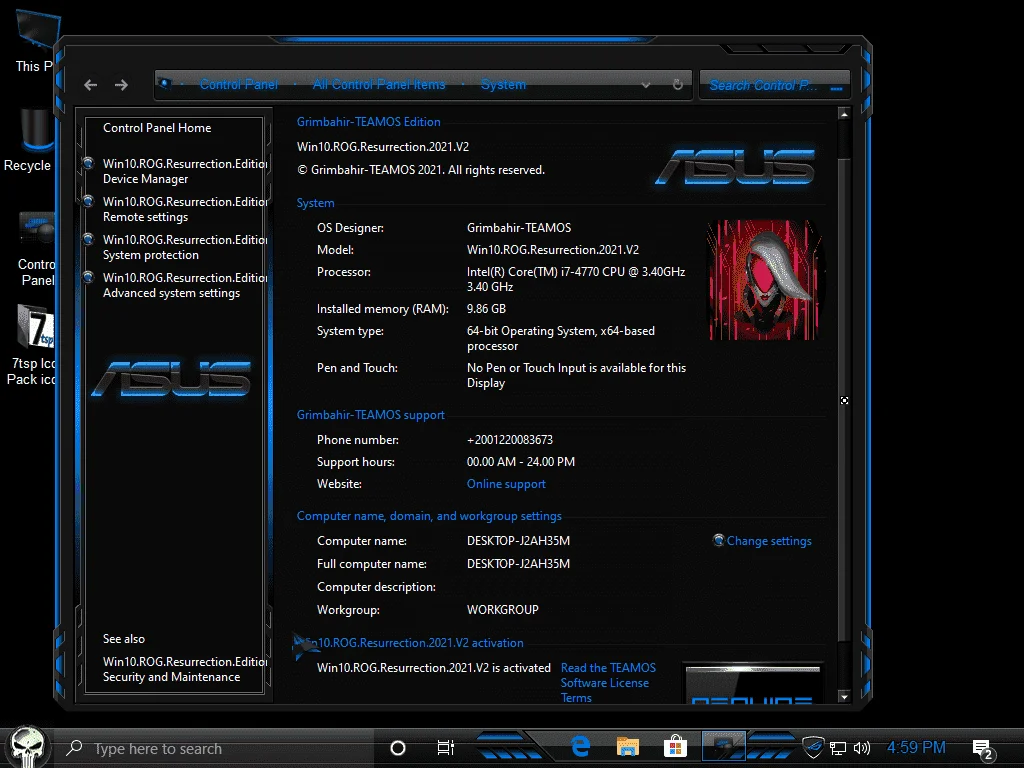Read the TEAMOS Software License Terms
Image resolution: width=1024 pixels, height=768 pixels.
pos(608,682)
